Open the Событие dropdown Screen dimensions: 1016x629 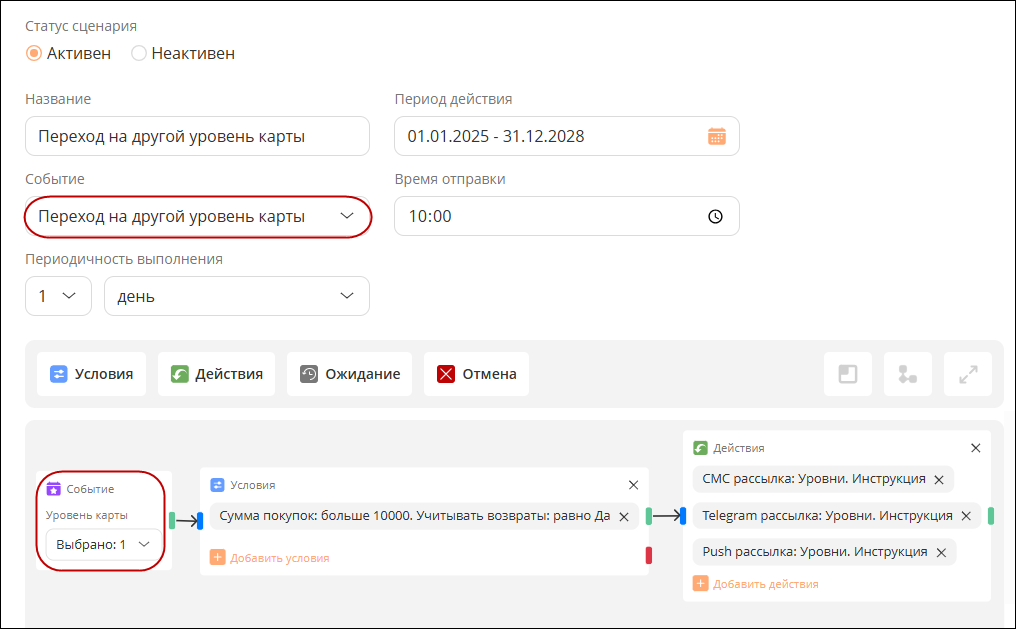[198, 216]
